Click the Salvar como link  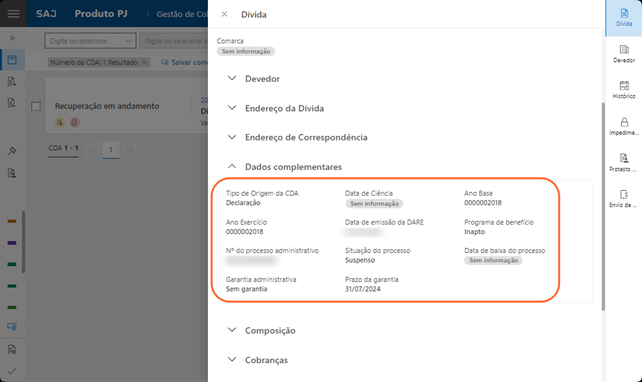[184, 62]
